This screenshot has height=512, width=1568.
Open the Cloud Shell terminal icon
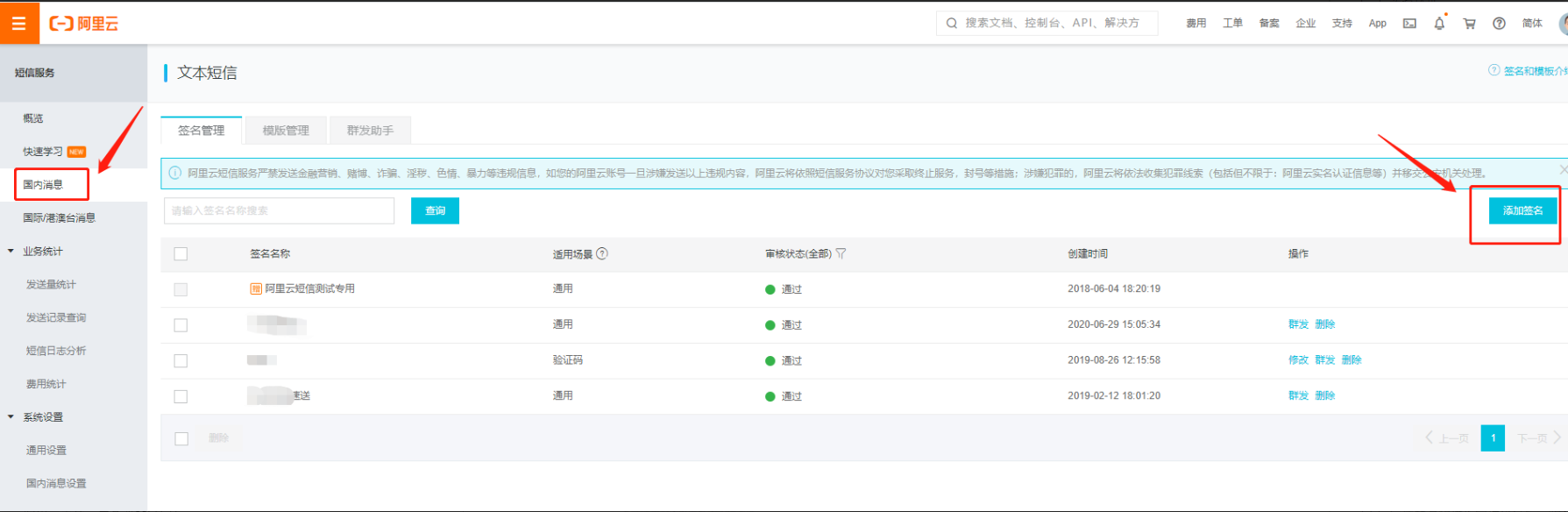[1409, 24]
